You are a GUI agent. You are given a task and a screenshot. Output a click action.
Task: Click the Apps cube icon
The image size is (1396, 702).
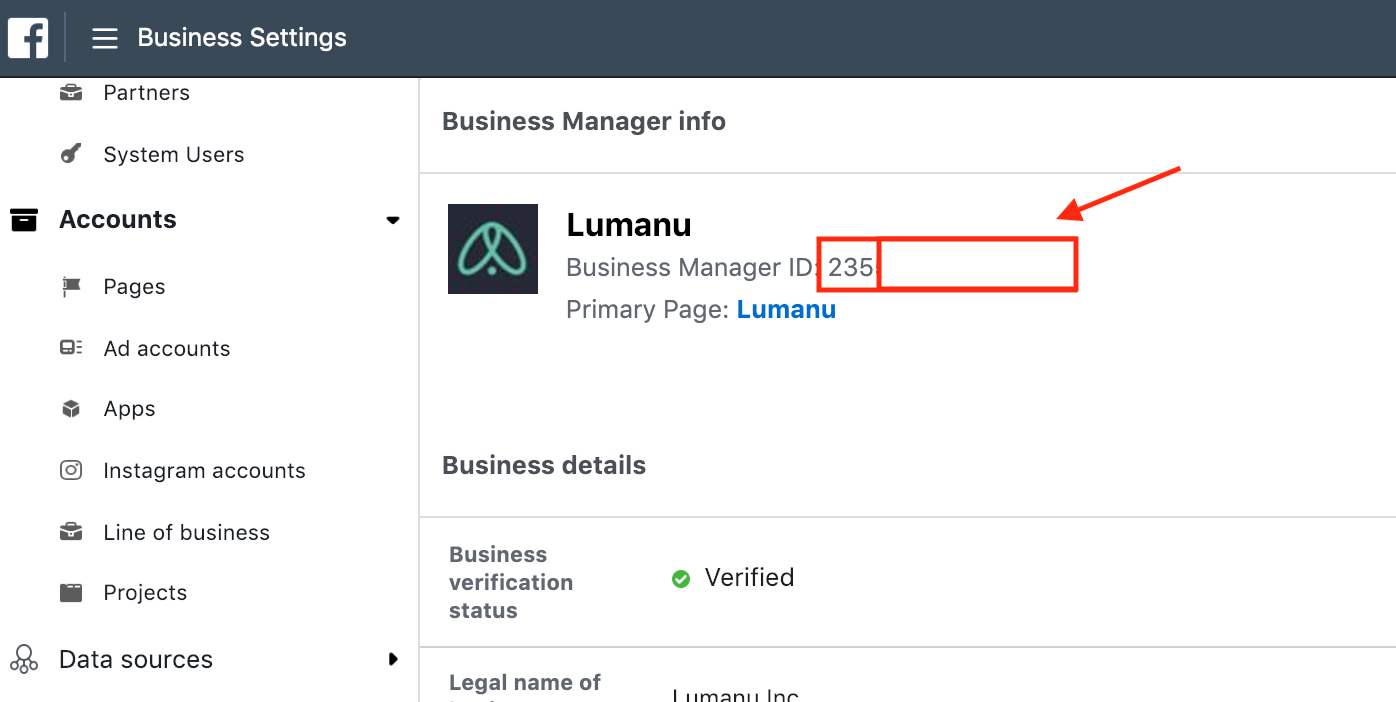coord(71,409)
